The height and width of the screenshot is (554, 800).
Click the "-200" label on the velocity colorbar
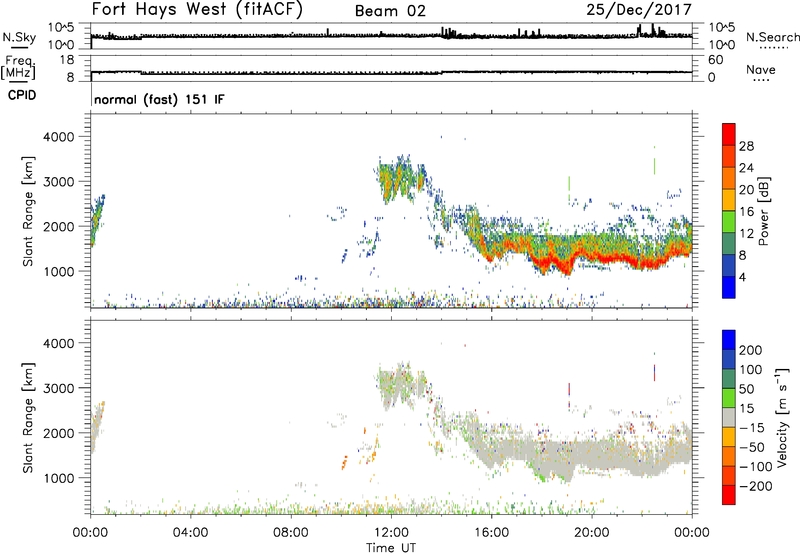pyautogui.click(x=756, y=486)
